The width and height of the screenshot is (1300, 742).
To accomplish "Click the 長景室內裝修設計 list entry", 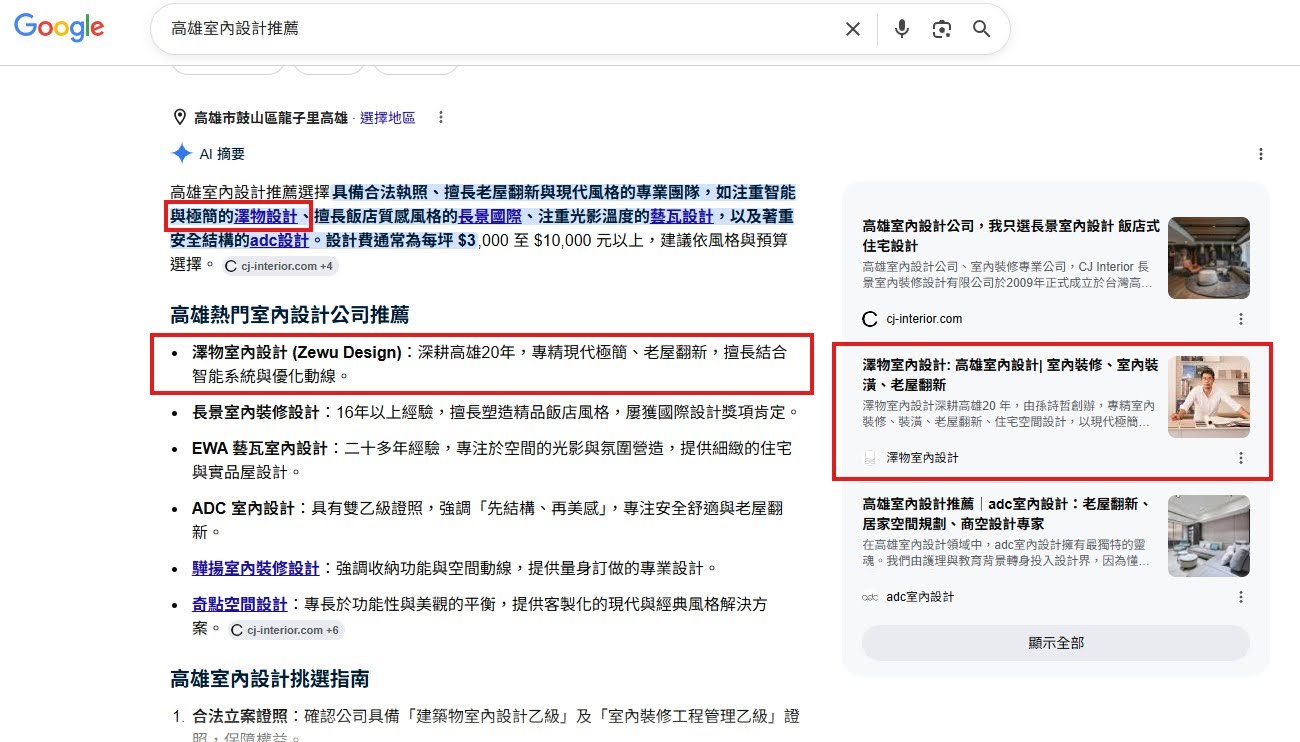I will click(496, 412).
